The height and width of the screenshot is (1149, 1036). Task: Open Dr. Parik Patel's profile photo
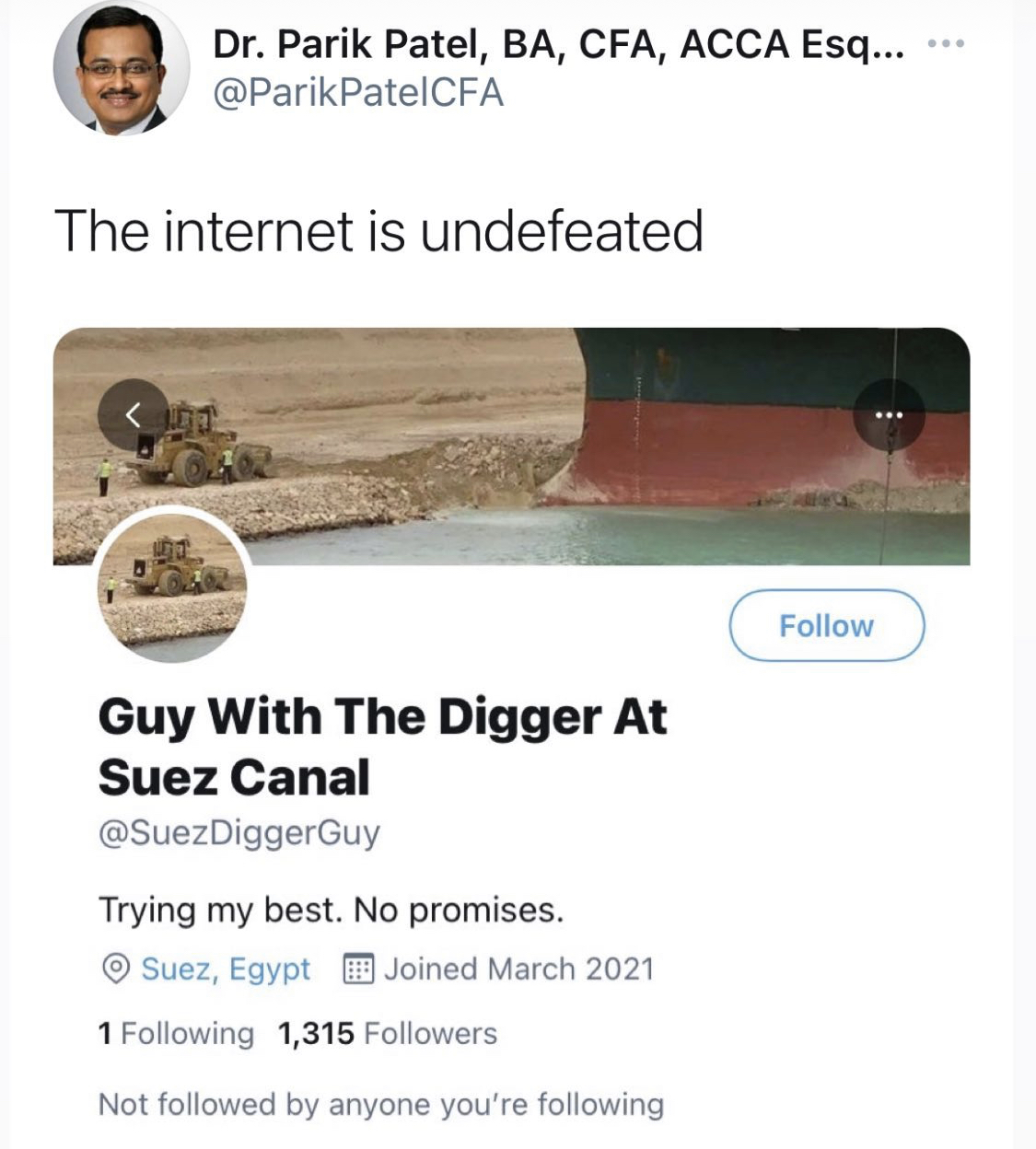coord(121,69)
